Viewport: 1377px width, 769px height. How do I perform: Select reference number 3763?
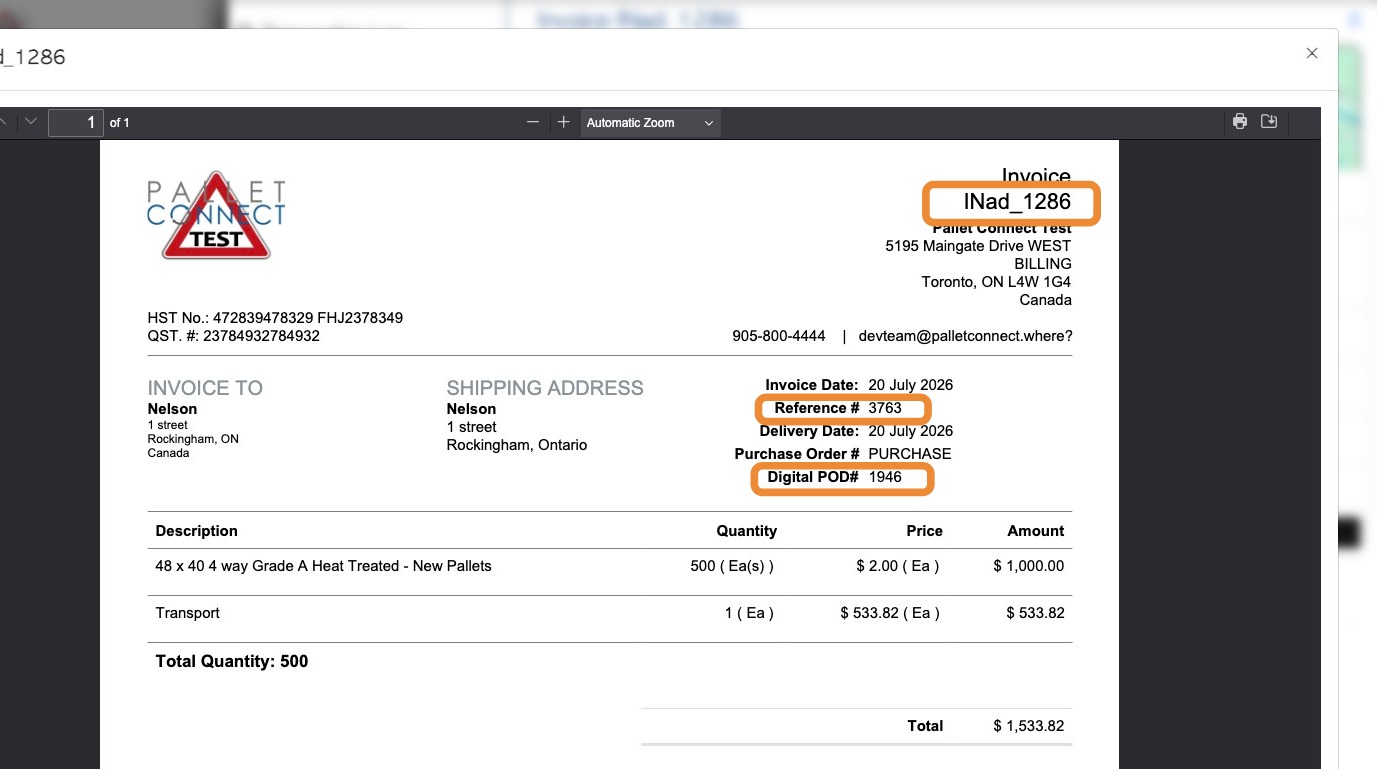(x=885, y=408)
